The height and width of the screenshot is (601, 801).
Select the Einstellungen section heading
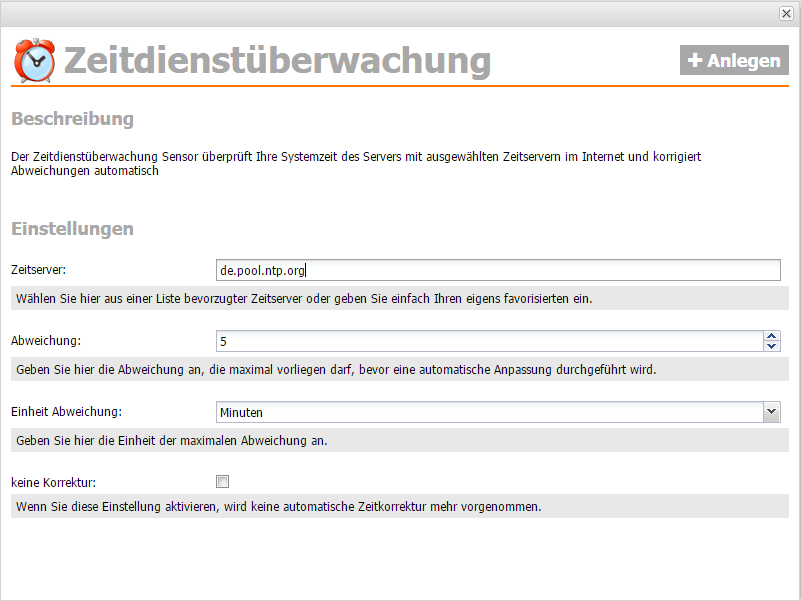pyautogui.click(x=72, y=229)
